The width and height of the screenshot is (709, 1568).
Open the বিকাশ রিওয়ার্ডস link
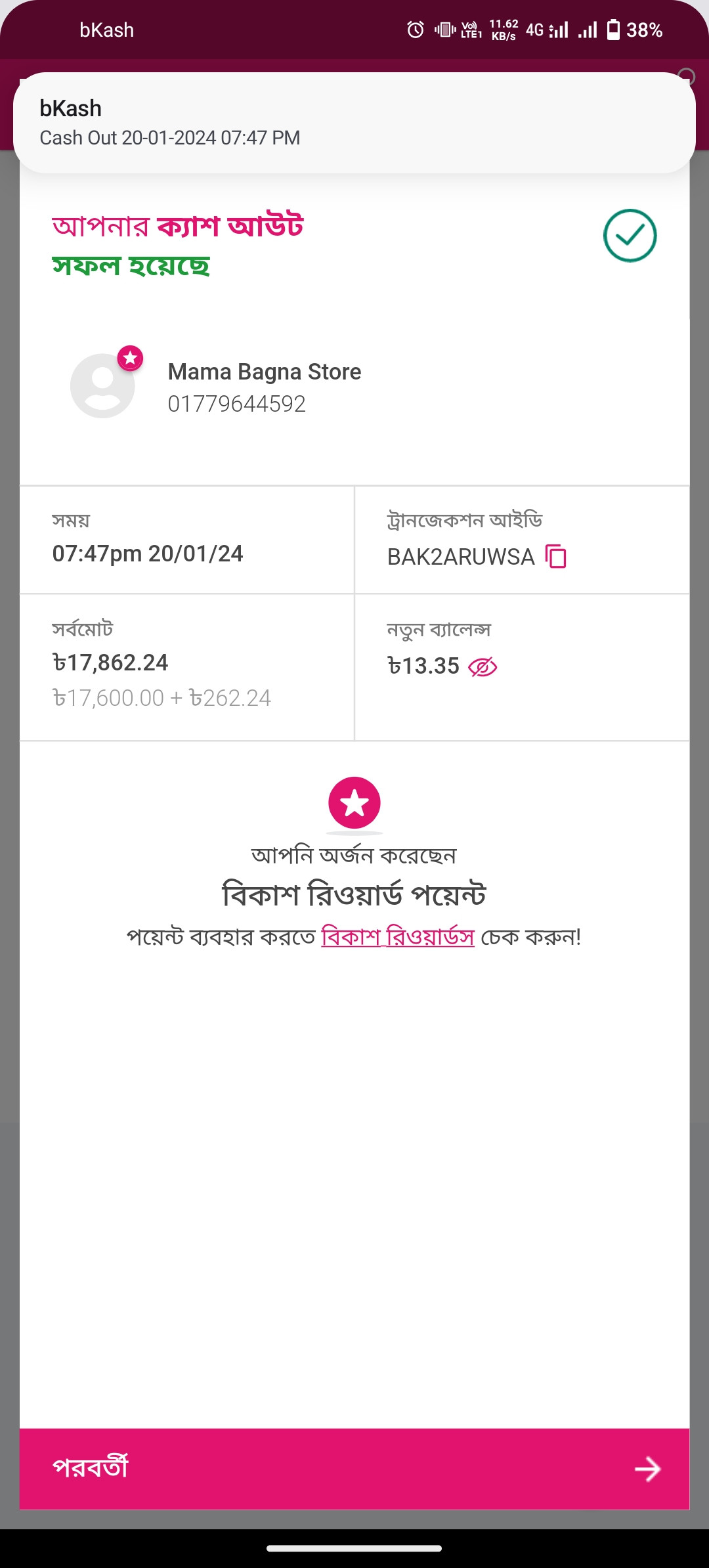click(398, 936)
